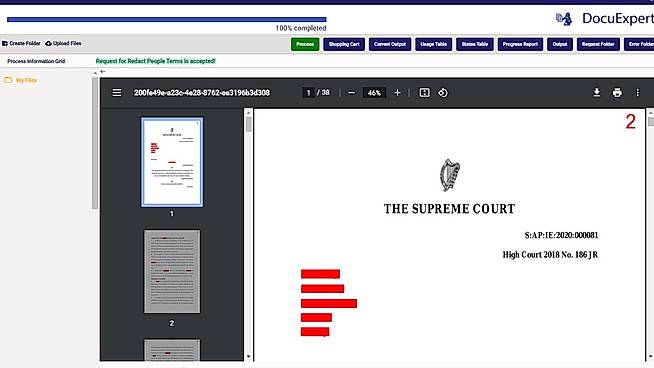Screen dimensions: 654x368
Task: Open the PDF sidebar hamburger menu
Action: coord(117,93)
